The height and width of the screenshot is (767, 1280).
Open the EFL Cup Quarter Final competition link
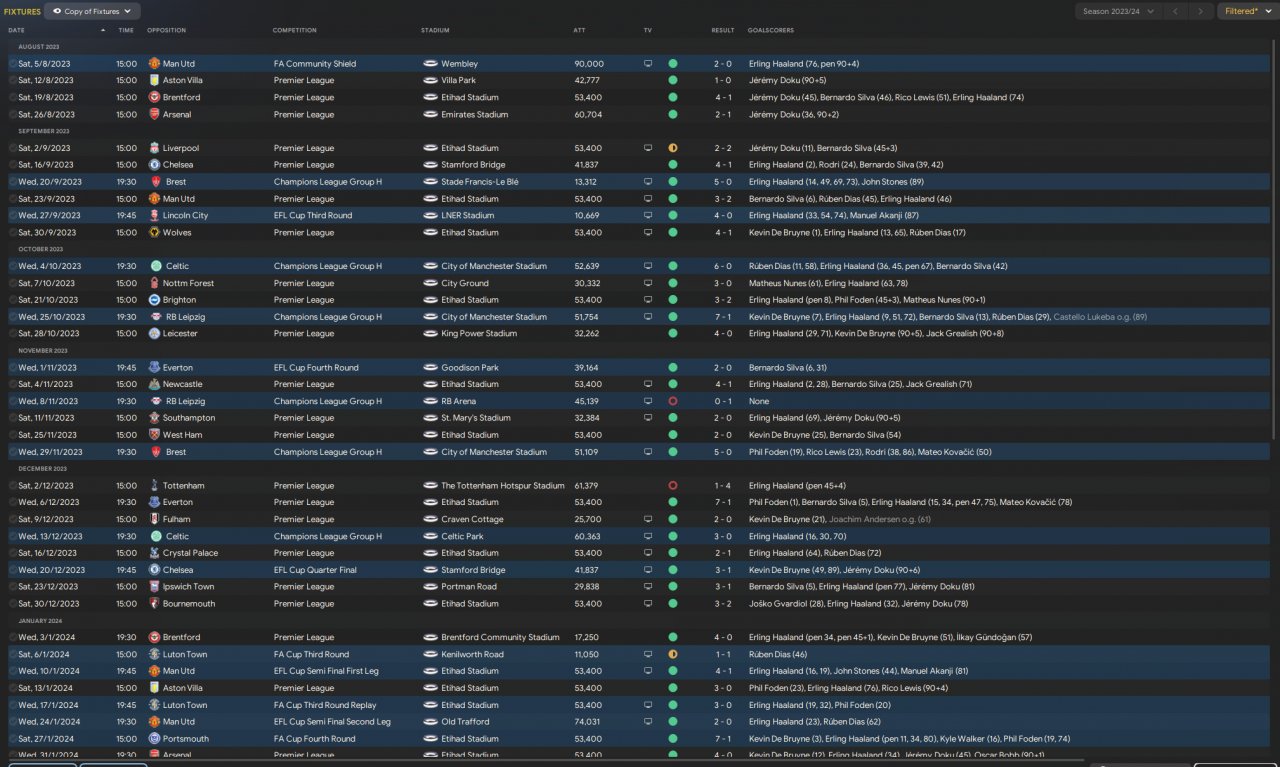click(315, 570)
